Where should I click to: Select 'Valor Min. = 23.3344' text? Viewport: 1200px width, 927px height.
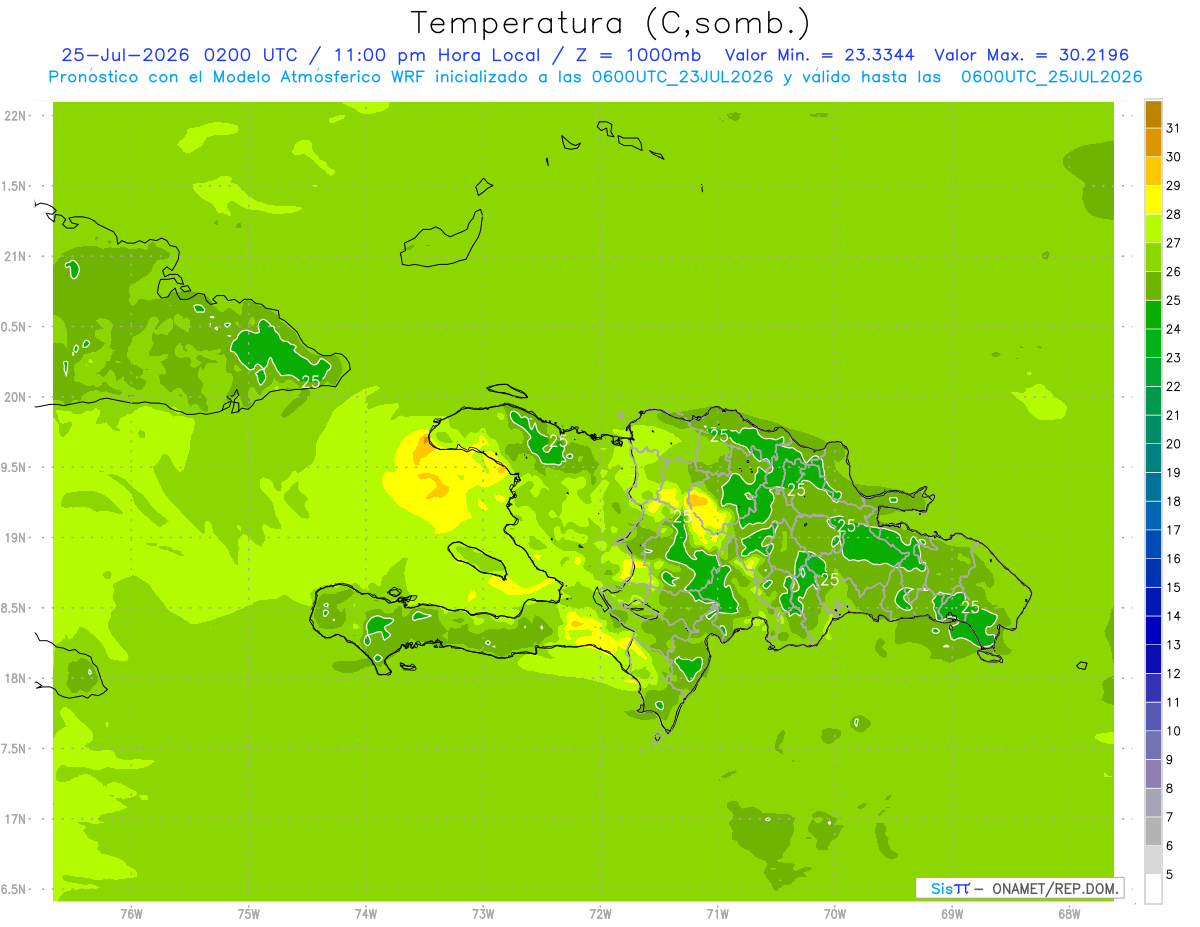click(x=819, y=55)
